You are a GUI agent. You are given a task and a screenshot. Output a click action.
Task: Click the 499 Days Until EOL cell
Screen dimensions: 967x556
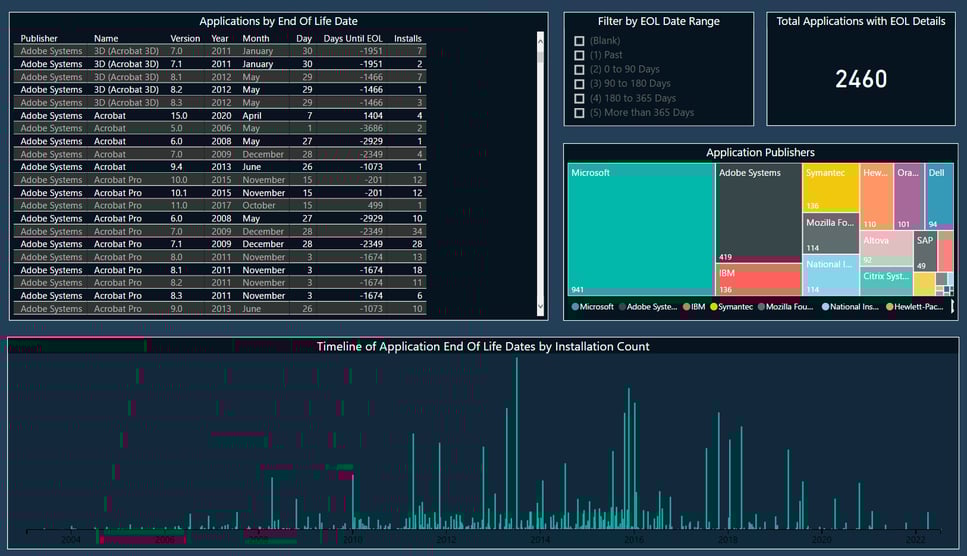click(375, 205)
